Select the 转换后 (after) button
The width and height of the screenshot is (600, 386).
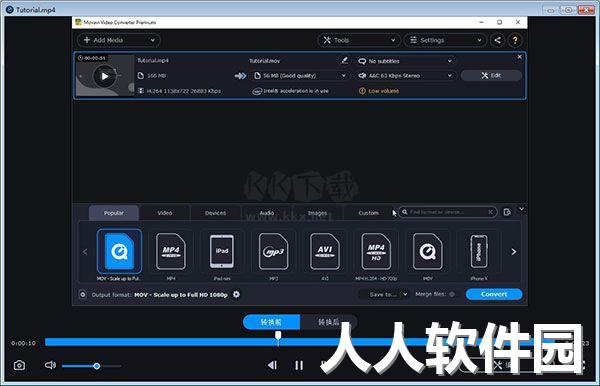pyautogui.click(x=329, y=322)
